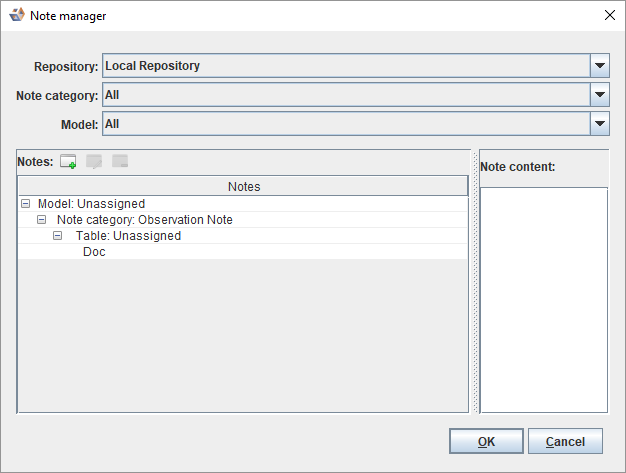Collapse the Note category: Observation Note node
The image size is (626, 473).
pyautogui.click(x=42, y=220)
